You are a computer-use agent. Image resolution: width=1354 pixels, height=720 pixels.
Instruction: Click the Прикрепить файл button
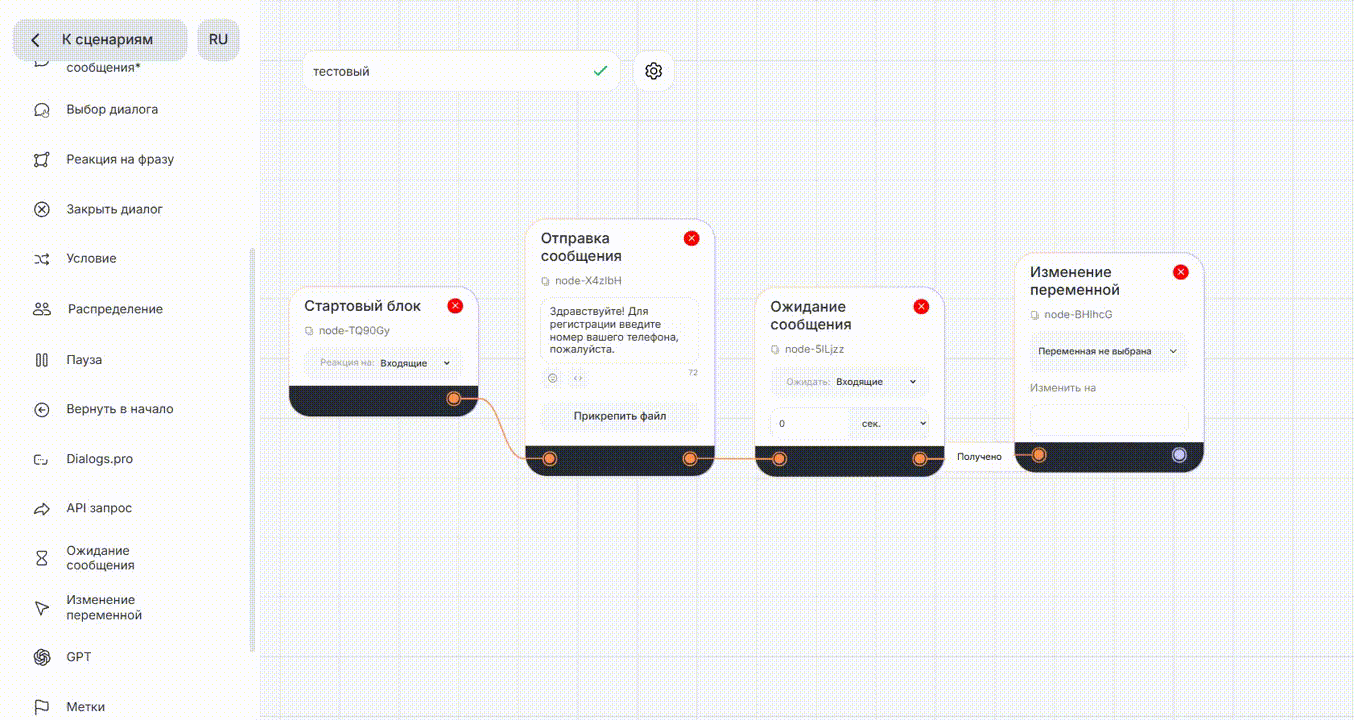pos(619,416)
